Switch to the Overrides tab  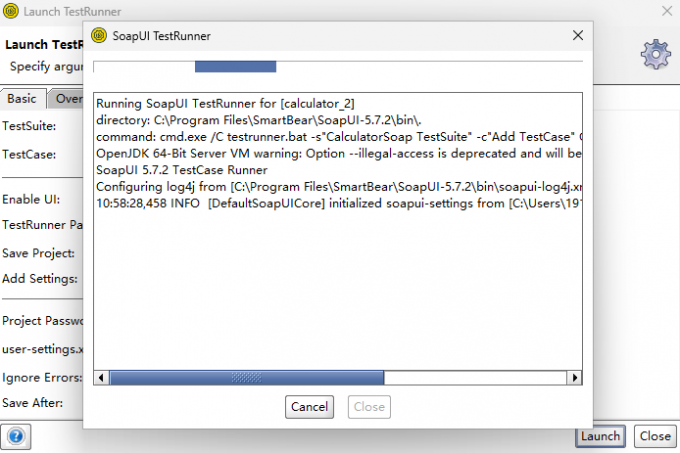pyautogui.click(x=67, y=99)
